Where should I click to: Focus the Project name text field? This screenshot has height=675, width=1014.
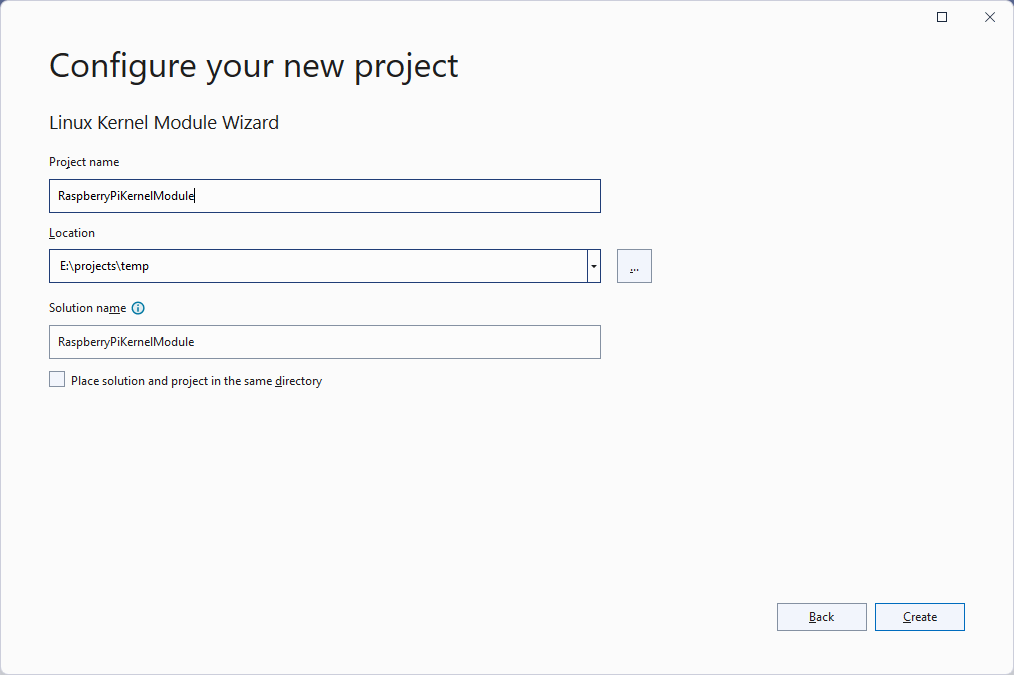(324, 196)
